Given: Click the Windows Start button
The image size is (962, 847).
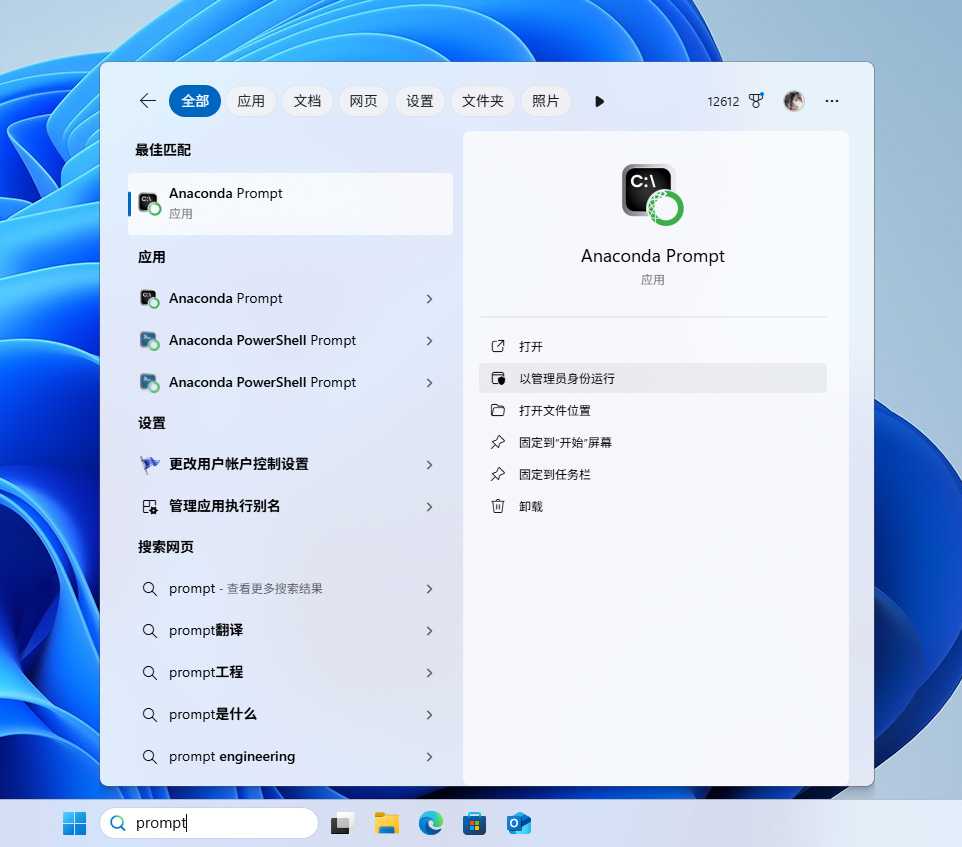Looking at the screenshot, I should [x=75, y=823].
